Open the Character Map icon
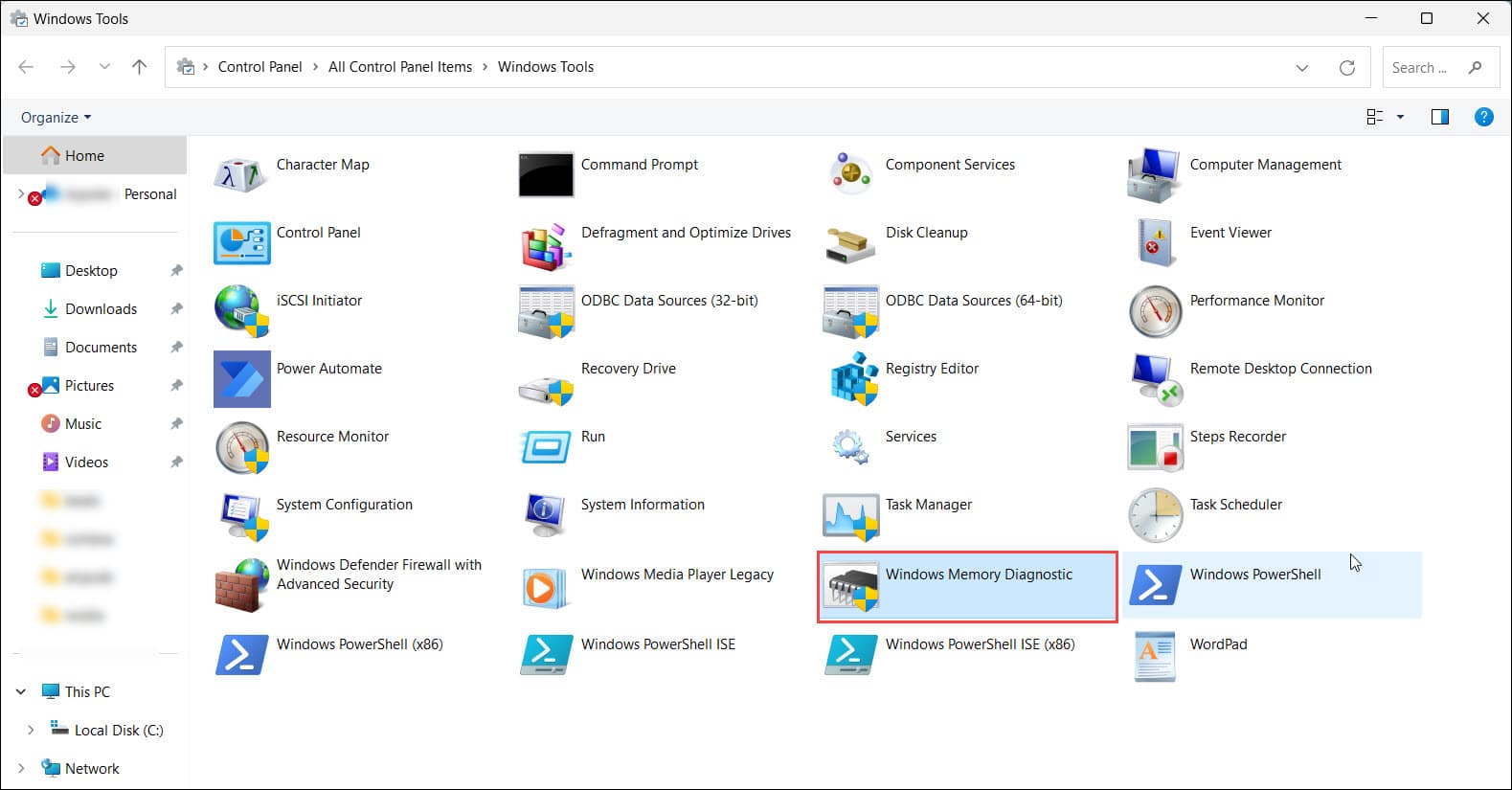Image resolution: width=1512 pixels, height=790 pixels. coord(241,175)
